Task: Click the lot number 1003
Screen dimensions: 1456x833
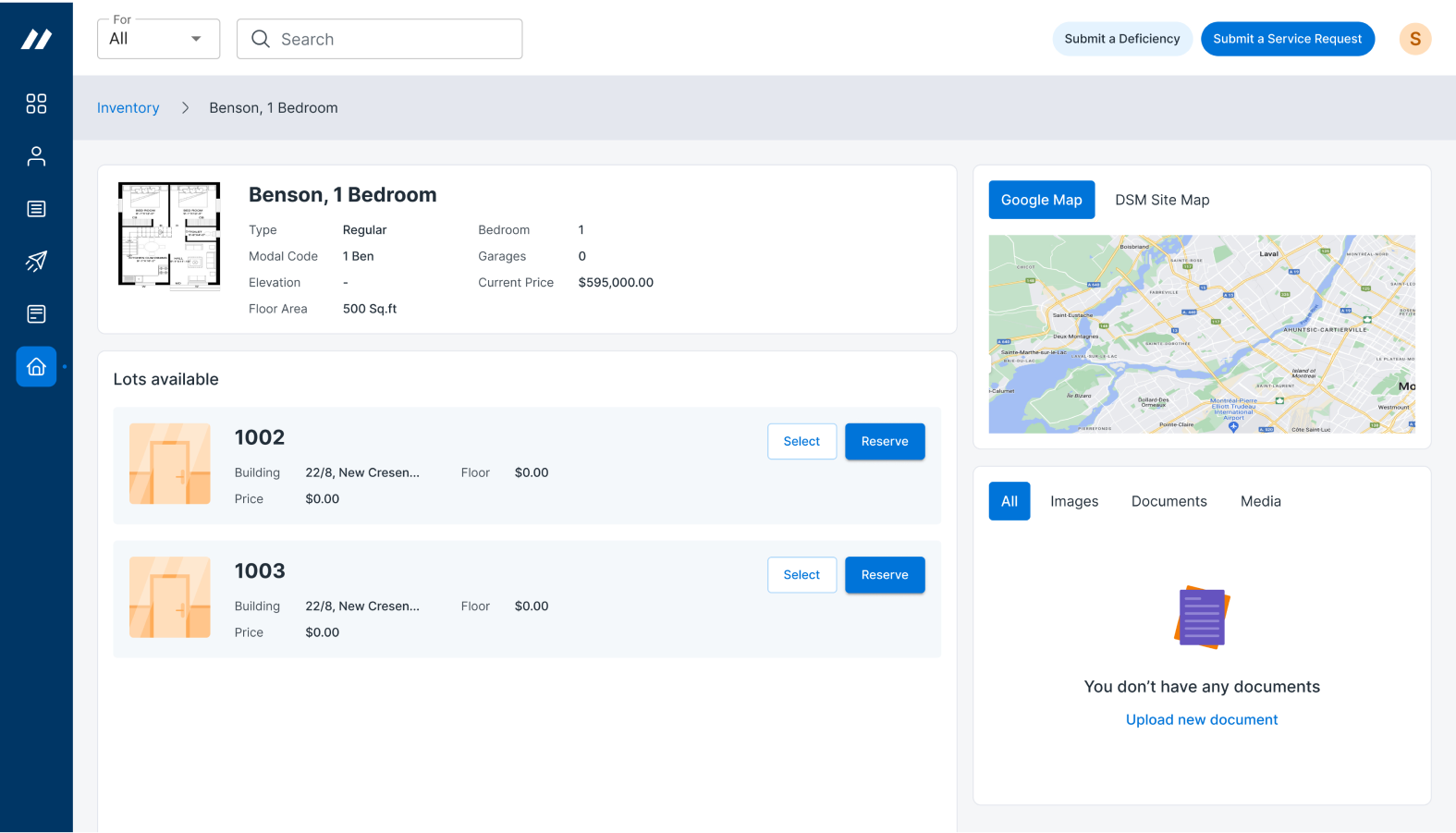Action: 260,571
